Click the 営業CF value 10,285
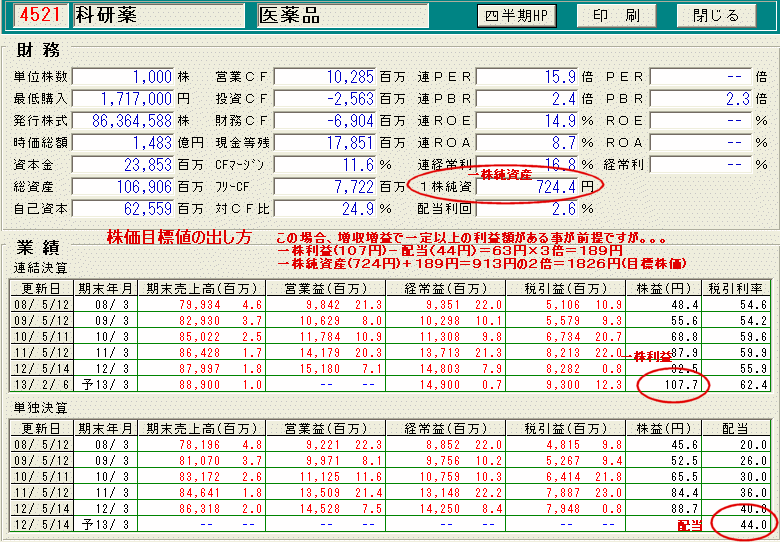Image resolution: width=780 pixels, height=542 pixels. (325, 77)
